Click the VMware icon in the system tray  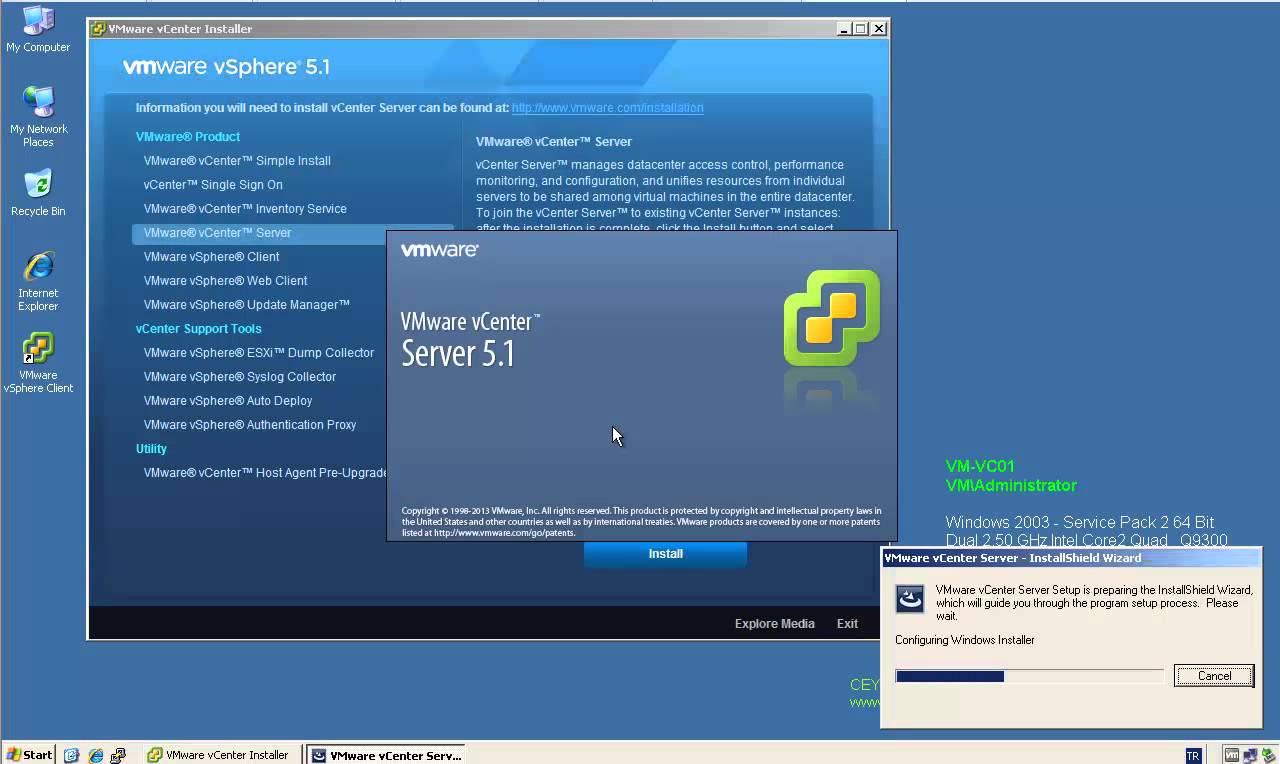(1232, 755)
